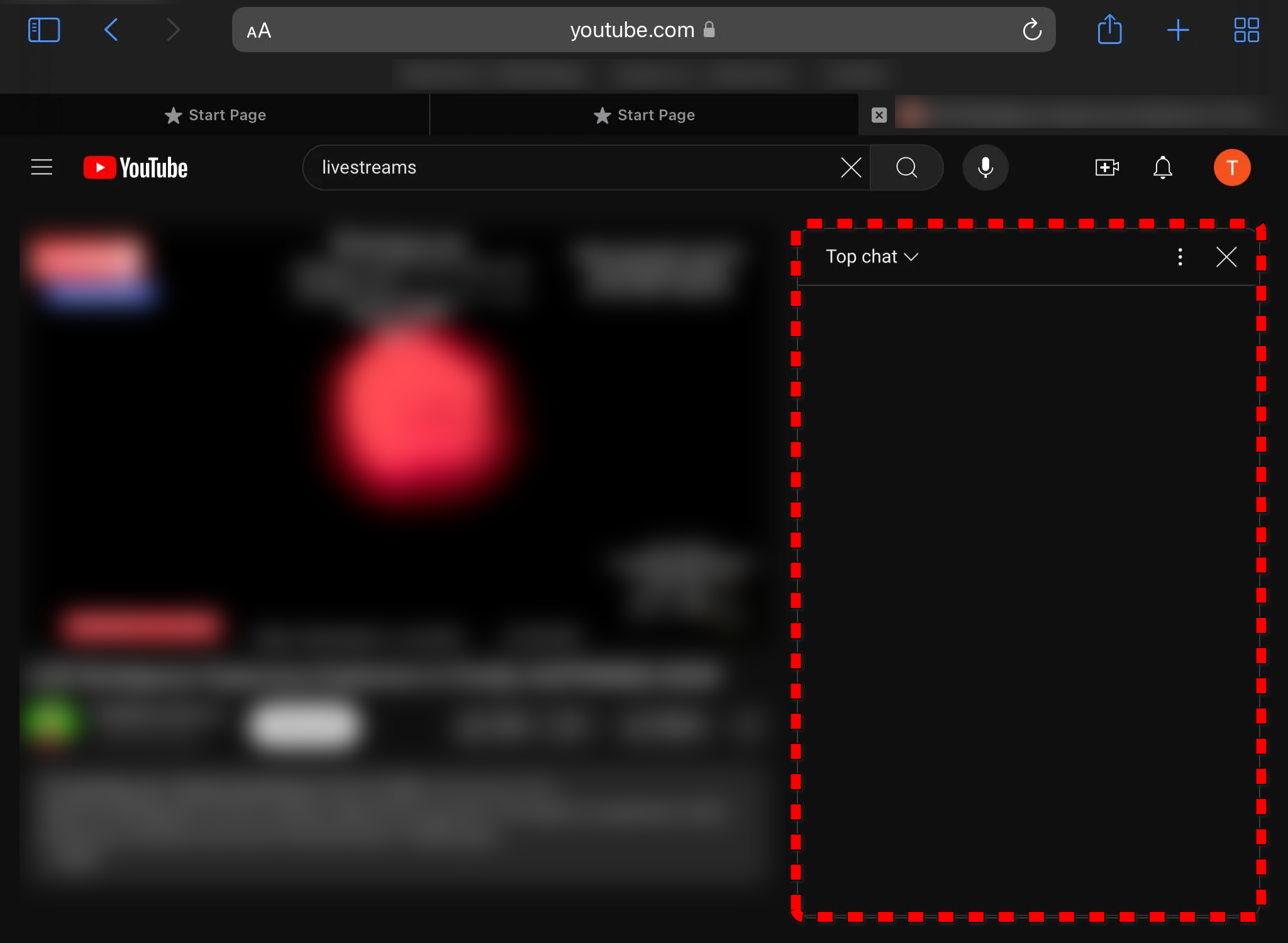Go to YouTube home via the logo
1288x943 pixels.
coord(135,167)
